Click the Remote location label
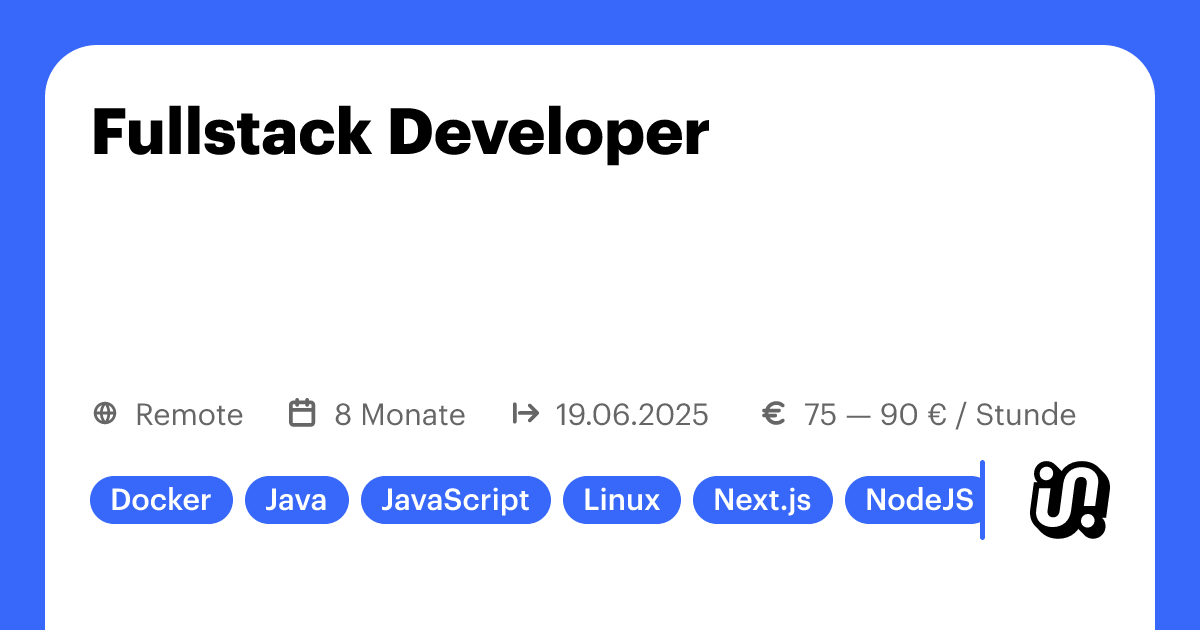Screen dimensions: 1200x630 click(189, 414)
